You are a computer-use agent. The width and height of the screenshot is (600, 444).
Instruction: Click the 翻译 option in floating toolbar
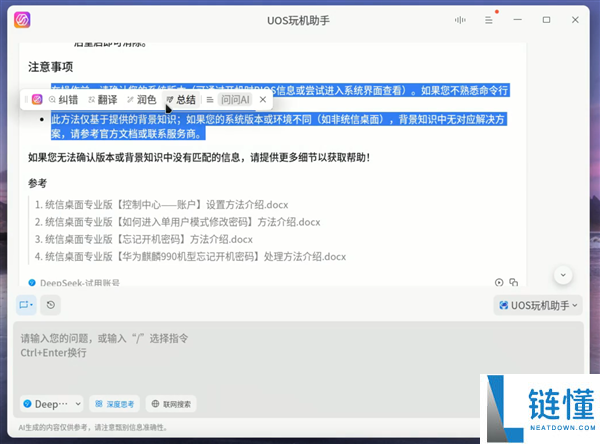click(x=103, y=100)
